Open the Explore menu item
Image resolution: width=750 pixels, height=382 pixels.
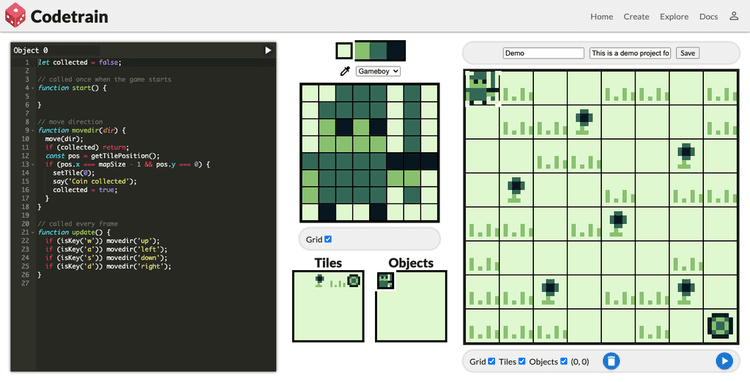tap(674, 16)
